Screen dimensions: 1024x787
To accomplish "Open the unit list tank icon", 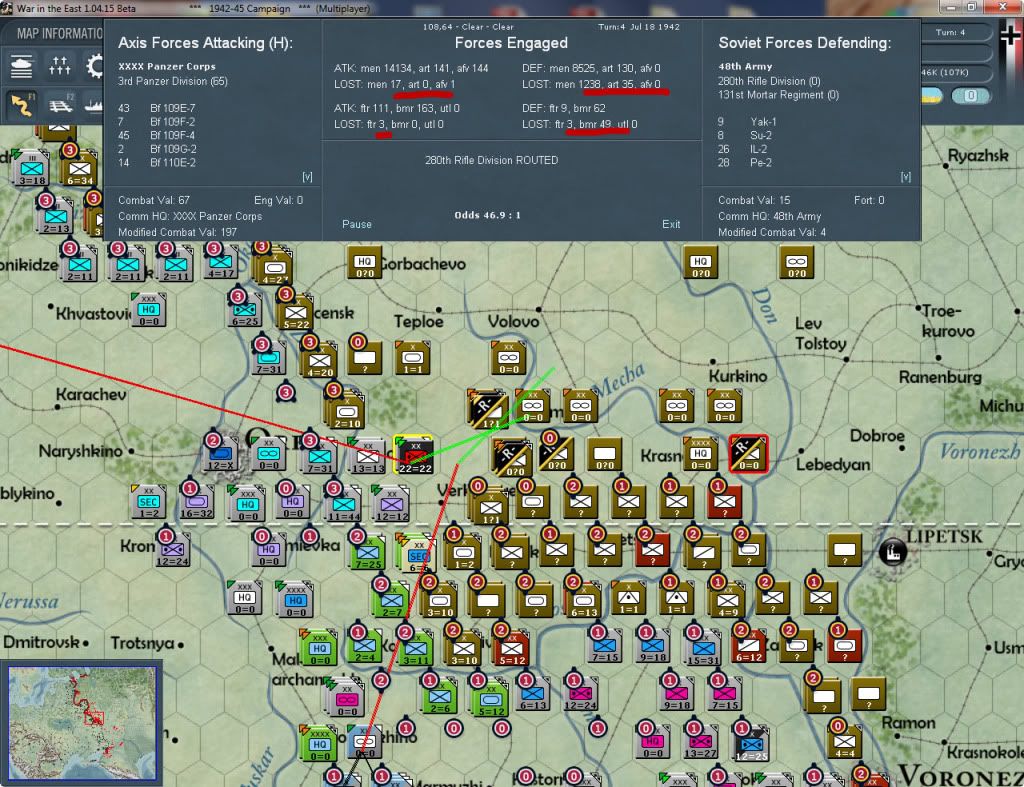I will [21, 66].
